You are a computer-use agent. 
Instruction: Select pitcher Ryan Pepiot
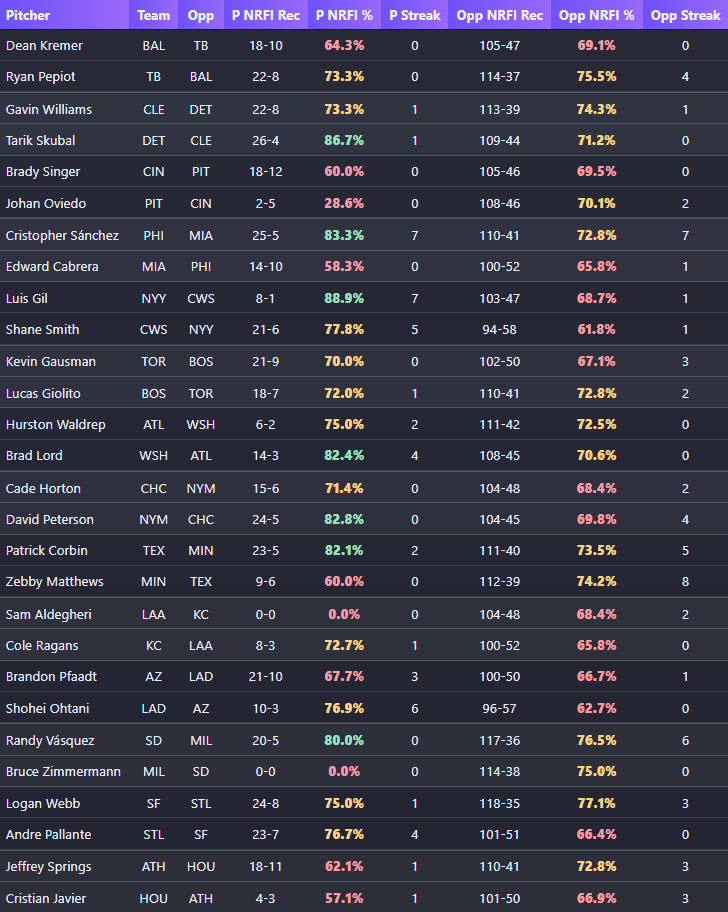[x=41, y=77]
